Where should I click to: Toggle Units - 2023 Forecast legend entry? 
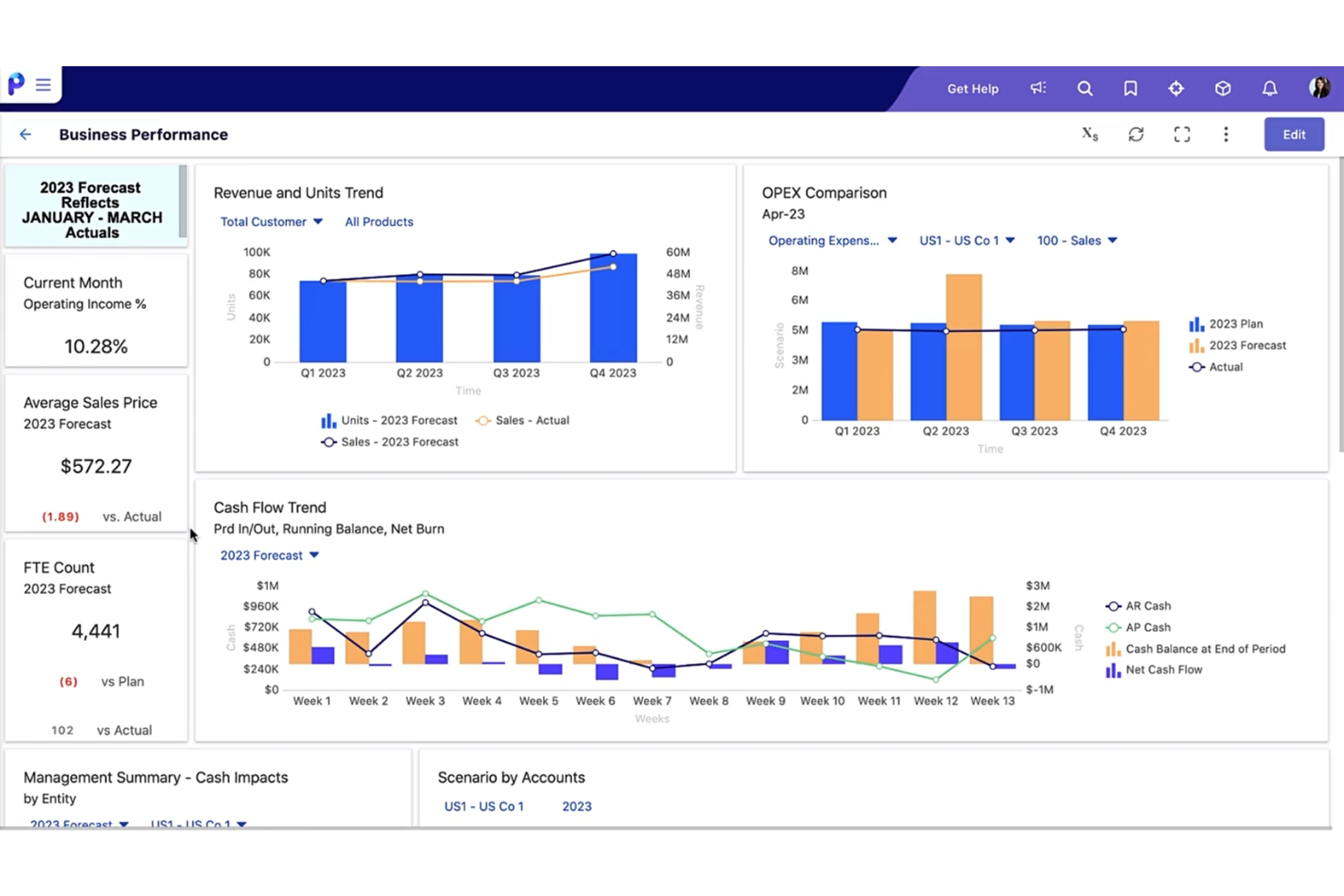pos(390,420)
